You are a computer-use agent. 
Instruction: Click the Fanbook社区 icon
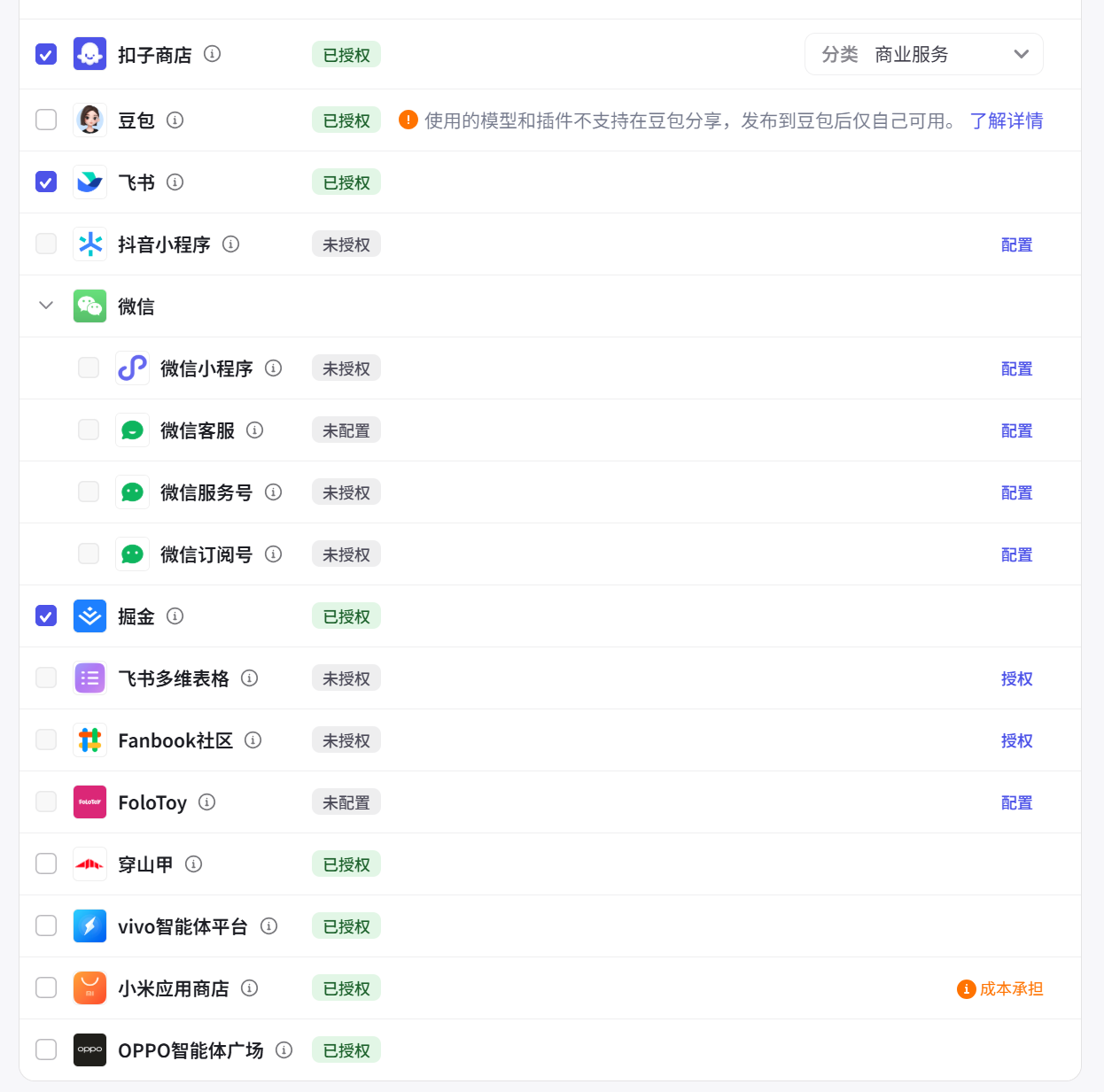tap(89, 740)
